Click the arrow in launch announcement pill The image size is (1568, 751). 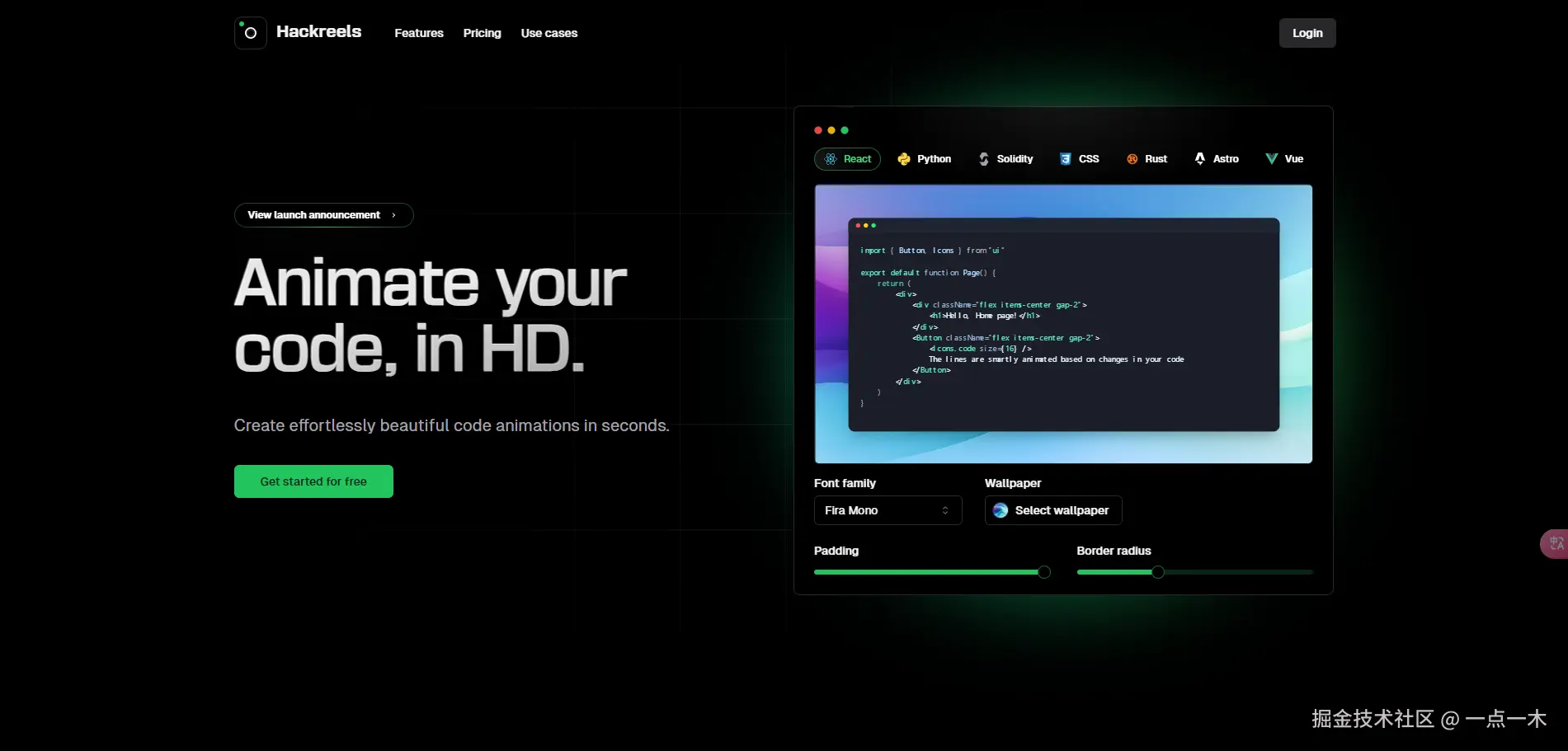[x=393, y=215]
